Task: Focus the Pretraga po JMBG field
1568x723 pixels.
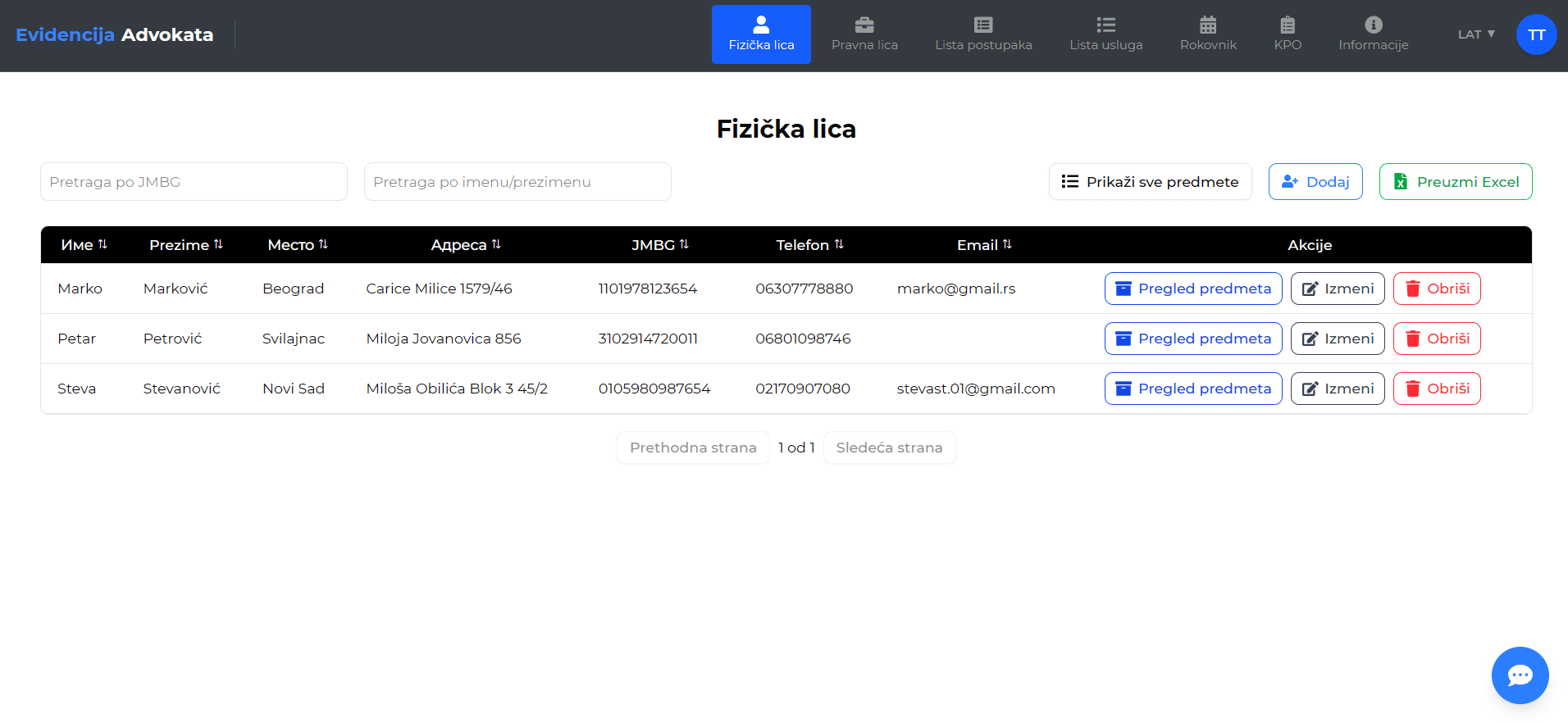Action: tap(194, 181)
